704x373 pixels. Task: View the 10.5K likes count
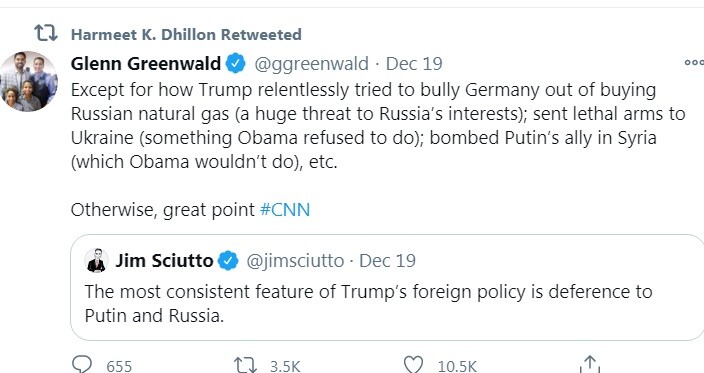click(x=457, y=366)
